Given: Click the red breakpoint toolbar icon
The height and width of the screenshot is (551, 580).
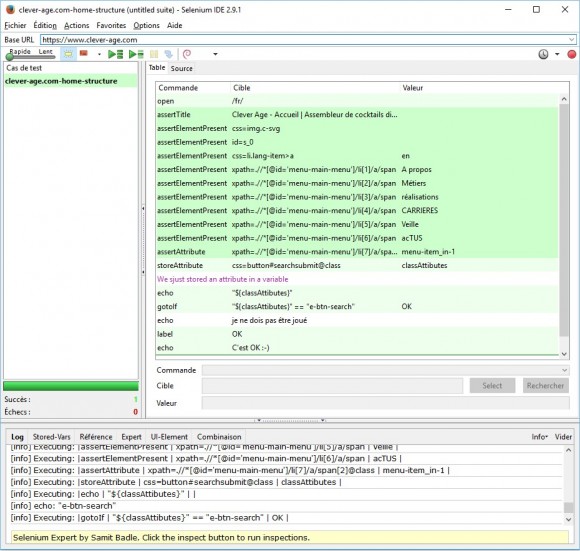Looking at the screenshot, I should click(x=84, y=54).
